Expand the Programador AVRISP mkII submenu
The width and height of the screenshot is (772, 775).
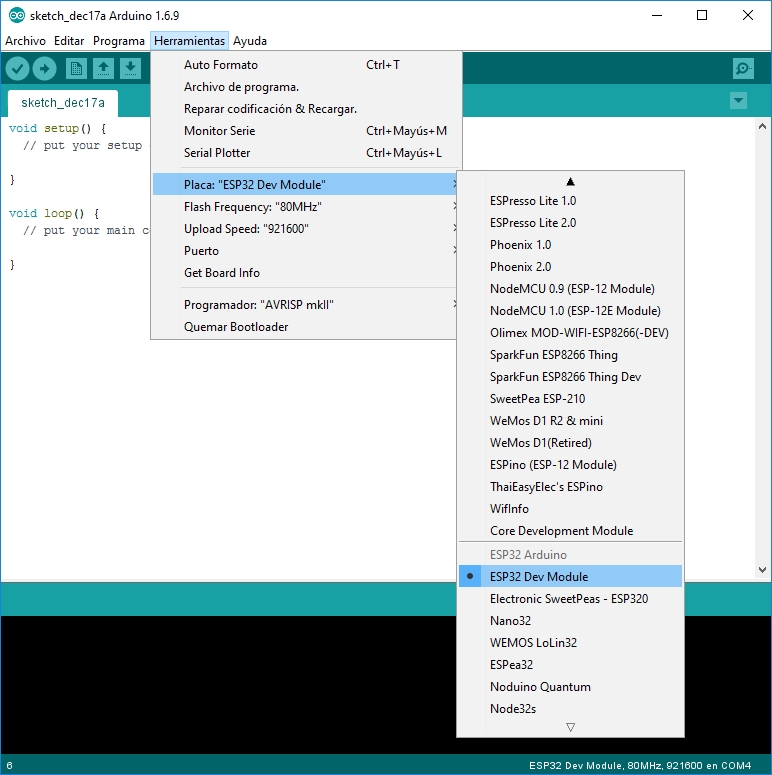pos(306,304)
